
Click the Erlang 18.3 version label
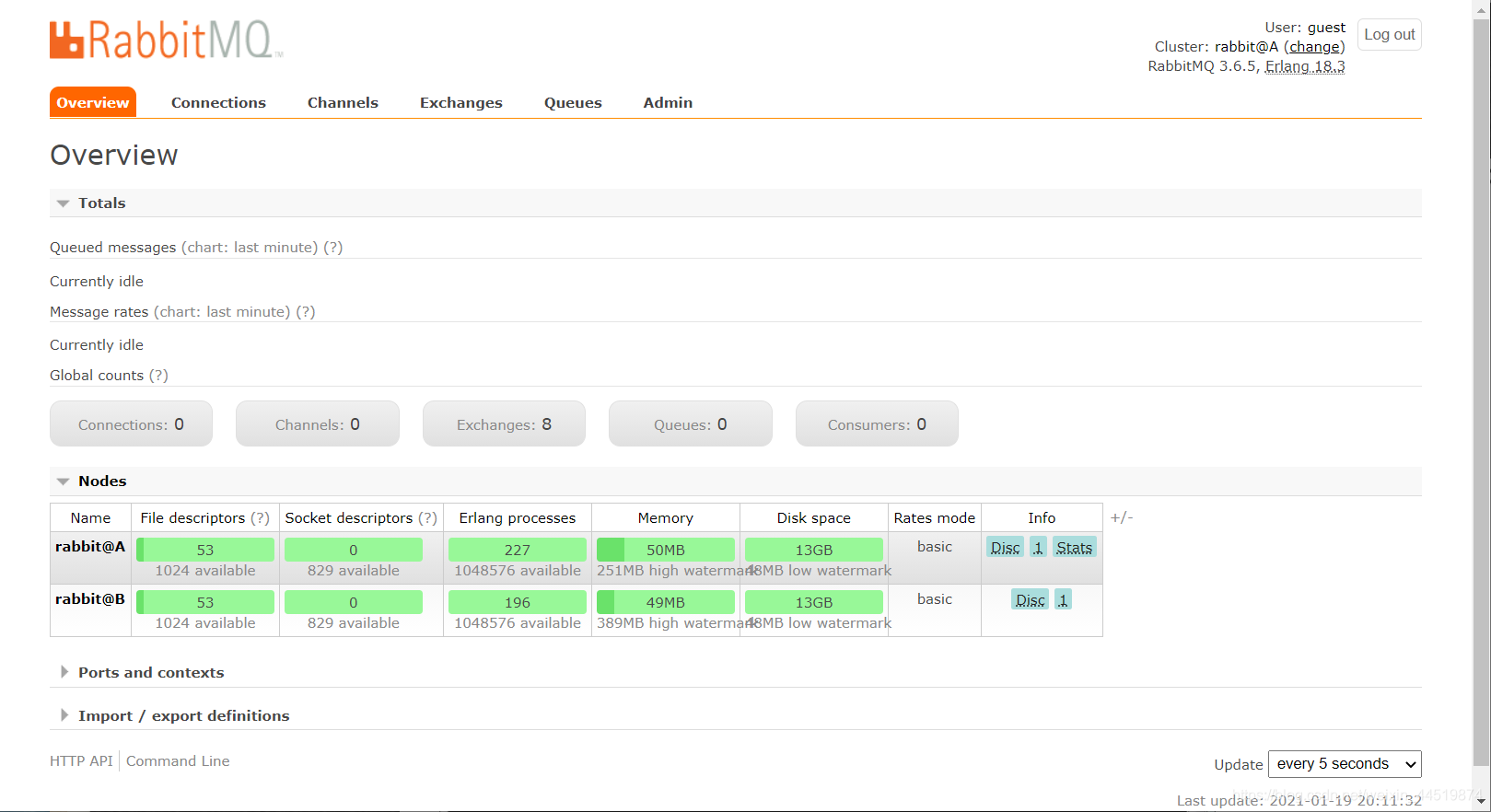1305,66
